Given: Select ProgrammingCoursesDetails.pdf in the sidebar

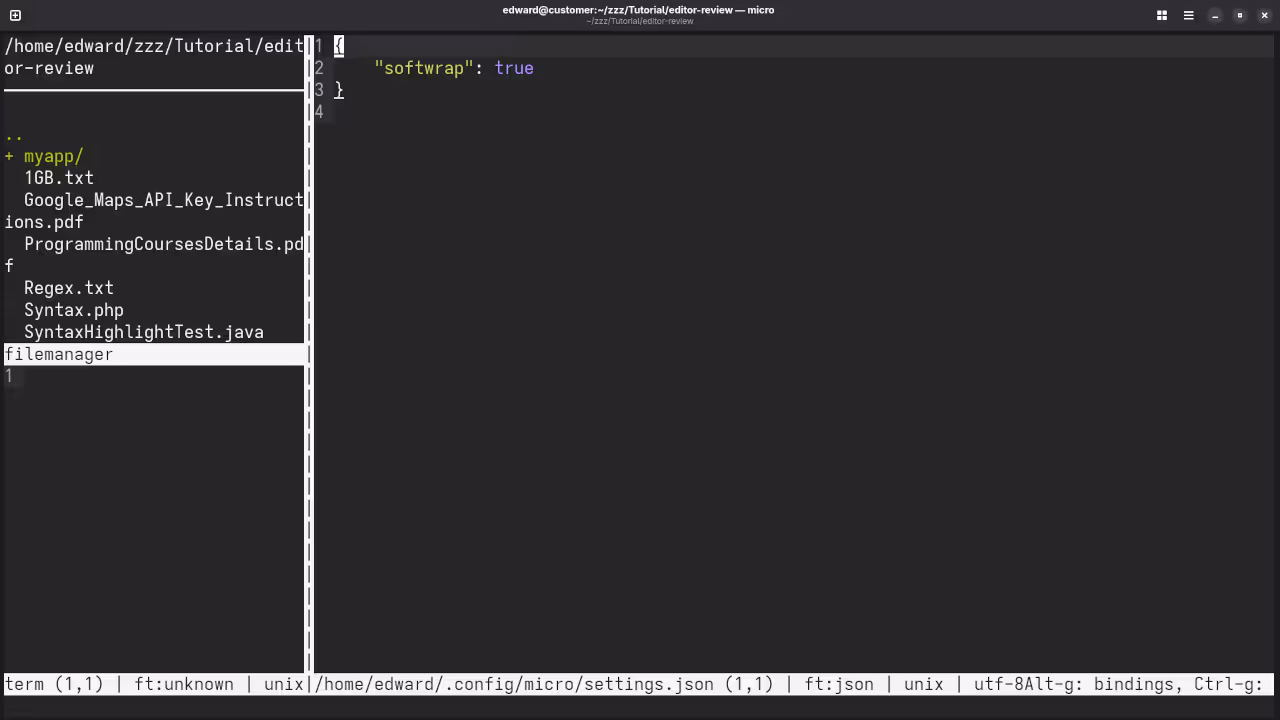Looking at the screenshot, I should (163, 244).
